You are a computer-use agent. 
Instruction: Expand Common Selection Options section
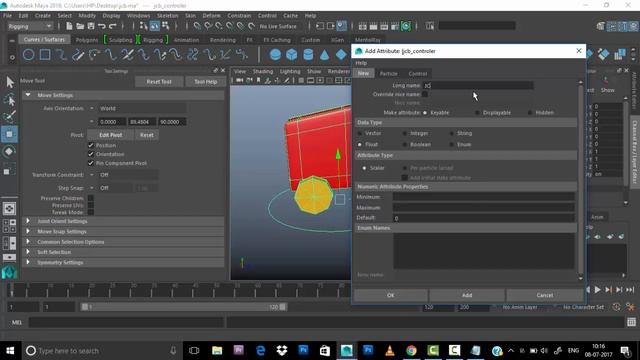click(28, 242)
